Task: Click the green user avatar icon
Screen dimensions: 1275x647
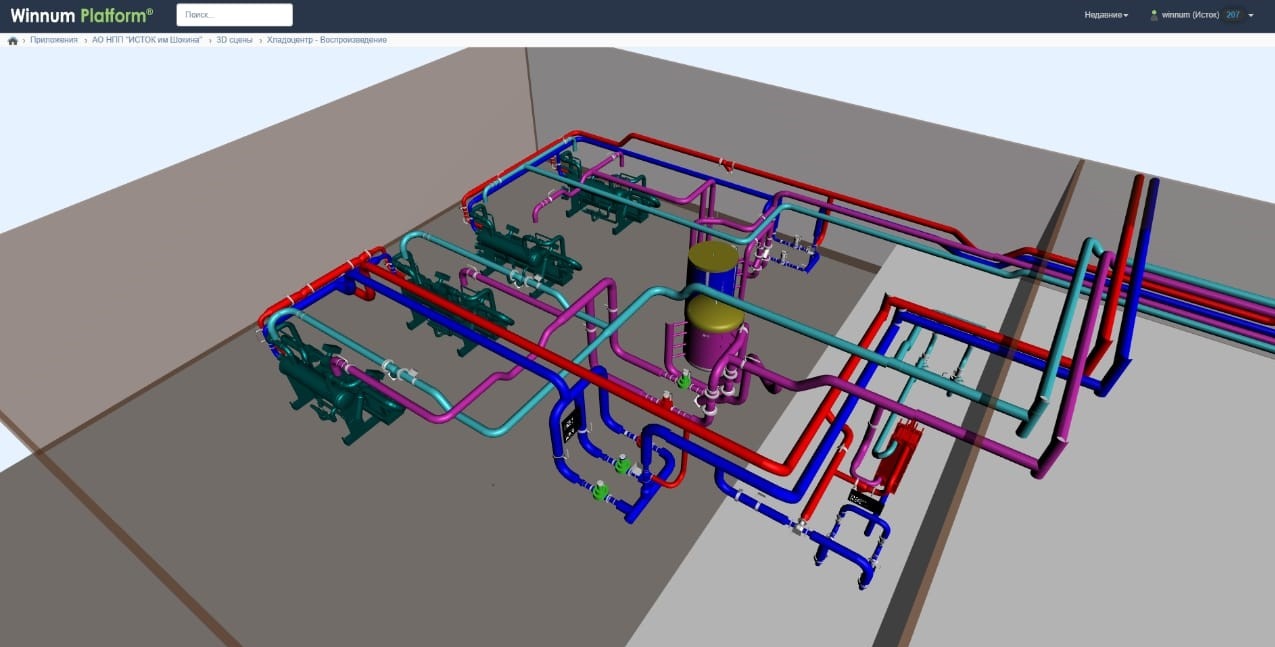Action: tap(1154, 15)
